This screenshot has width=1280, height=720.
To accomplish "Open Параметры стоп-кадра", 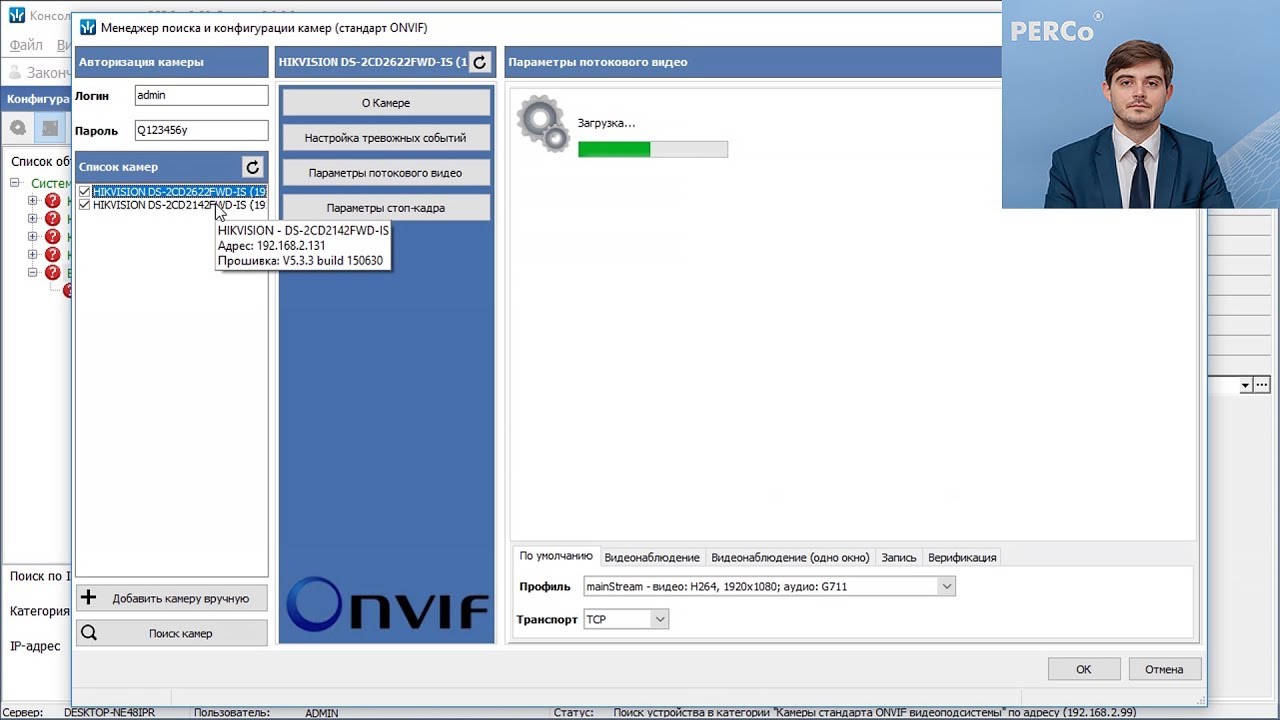I will [x=386, y=208].
